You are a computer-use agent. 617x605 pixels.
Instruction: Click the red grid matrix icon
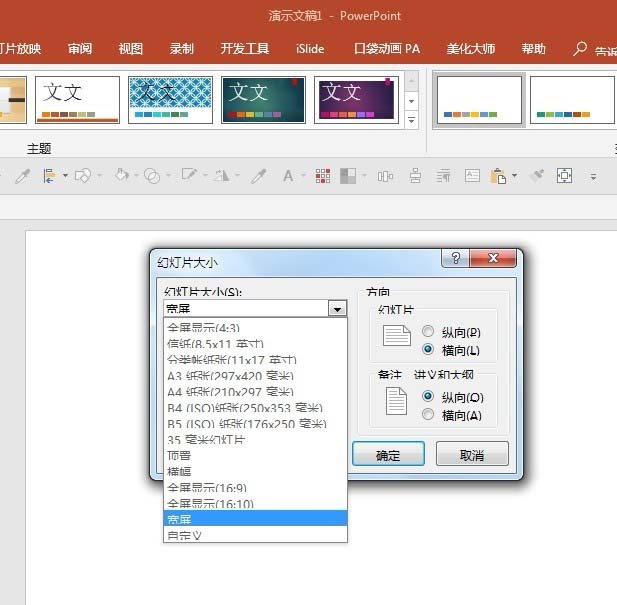[323, 176]
